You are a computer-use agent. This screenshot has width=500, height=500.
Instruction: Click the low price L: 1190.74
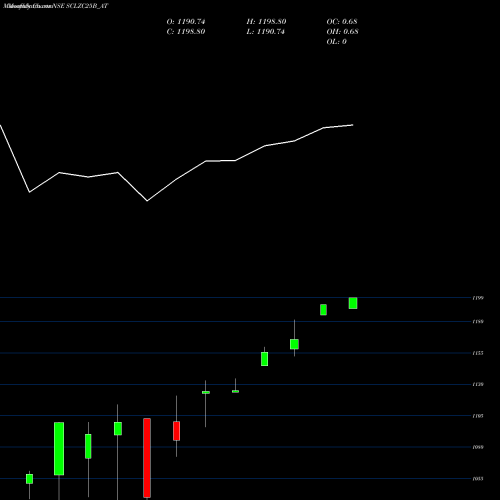(x=266, y=32)
